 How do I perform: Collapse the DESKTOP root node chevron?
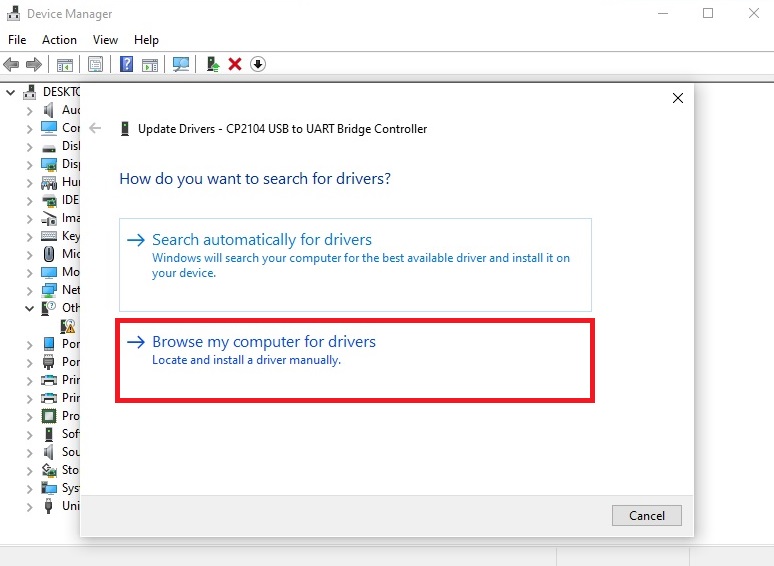tap(10, 92)
